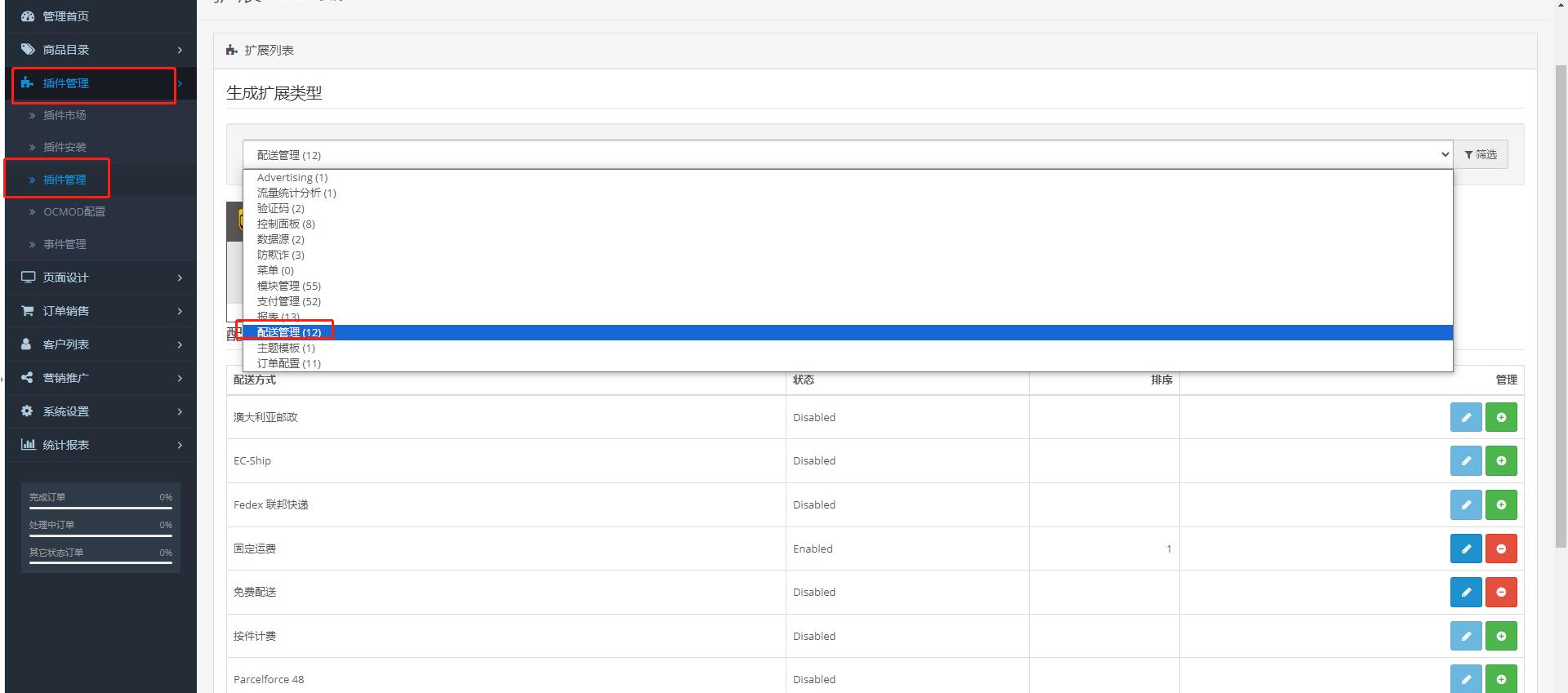Go to OCMOD配置 sidebar item
The height and width of the screenshot is (693, 1568).
[74, 211]
